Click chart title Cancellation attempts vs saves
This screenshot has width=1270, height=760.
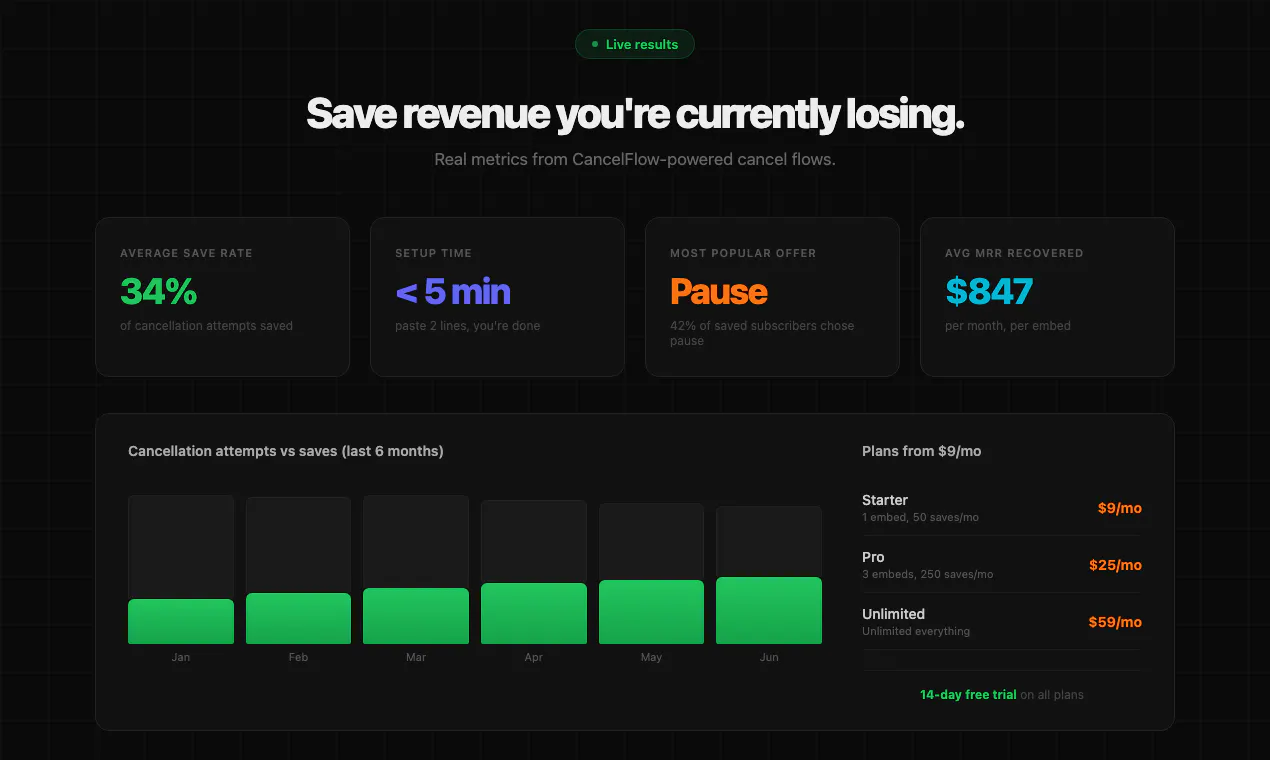(286, 451)
